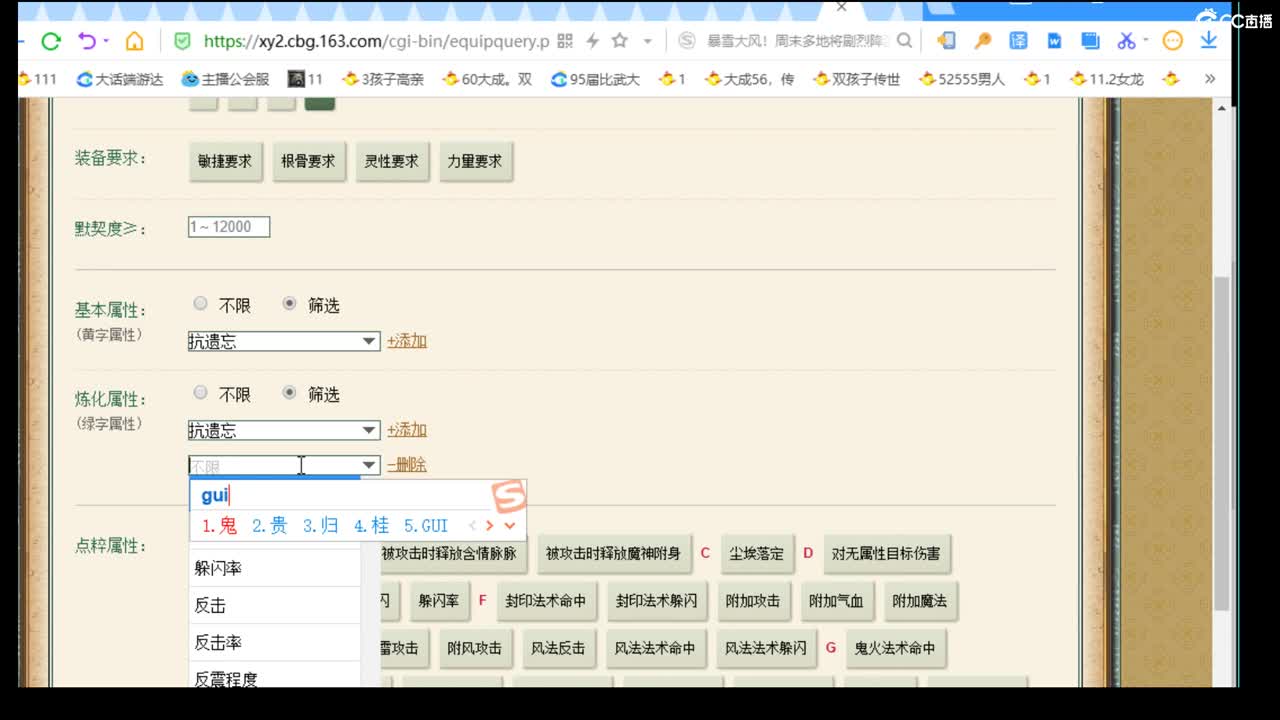Open the 11.2女龙 bookmark

click(x=1106, y=79)
